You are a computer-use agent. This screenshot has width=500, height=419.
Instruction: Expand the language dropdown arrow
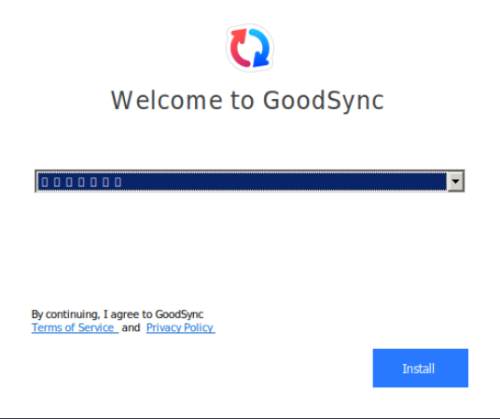pos(455,181)
